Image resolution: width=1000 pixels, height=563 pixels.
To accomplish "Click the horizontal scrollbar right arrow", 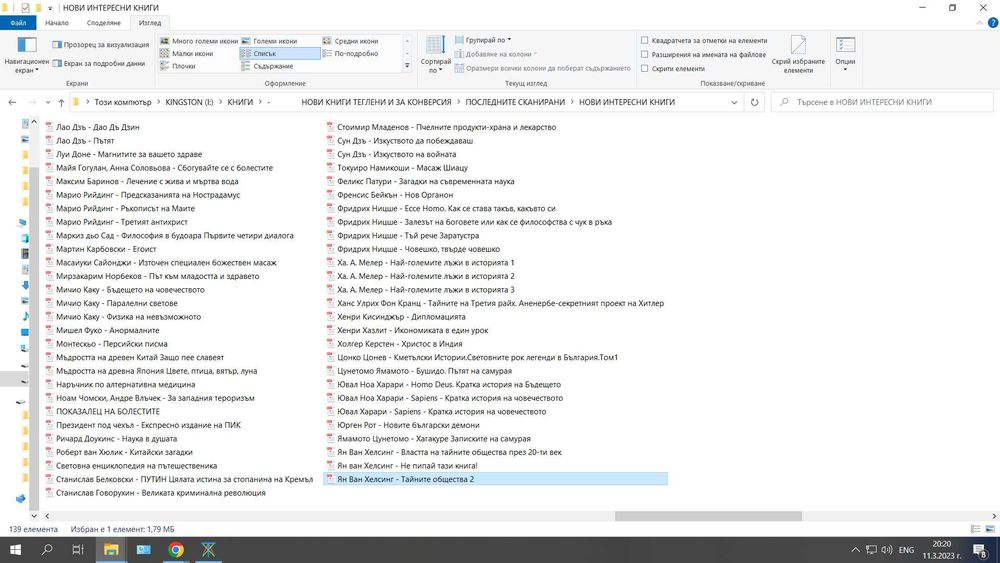I will click(994, 516).
